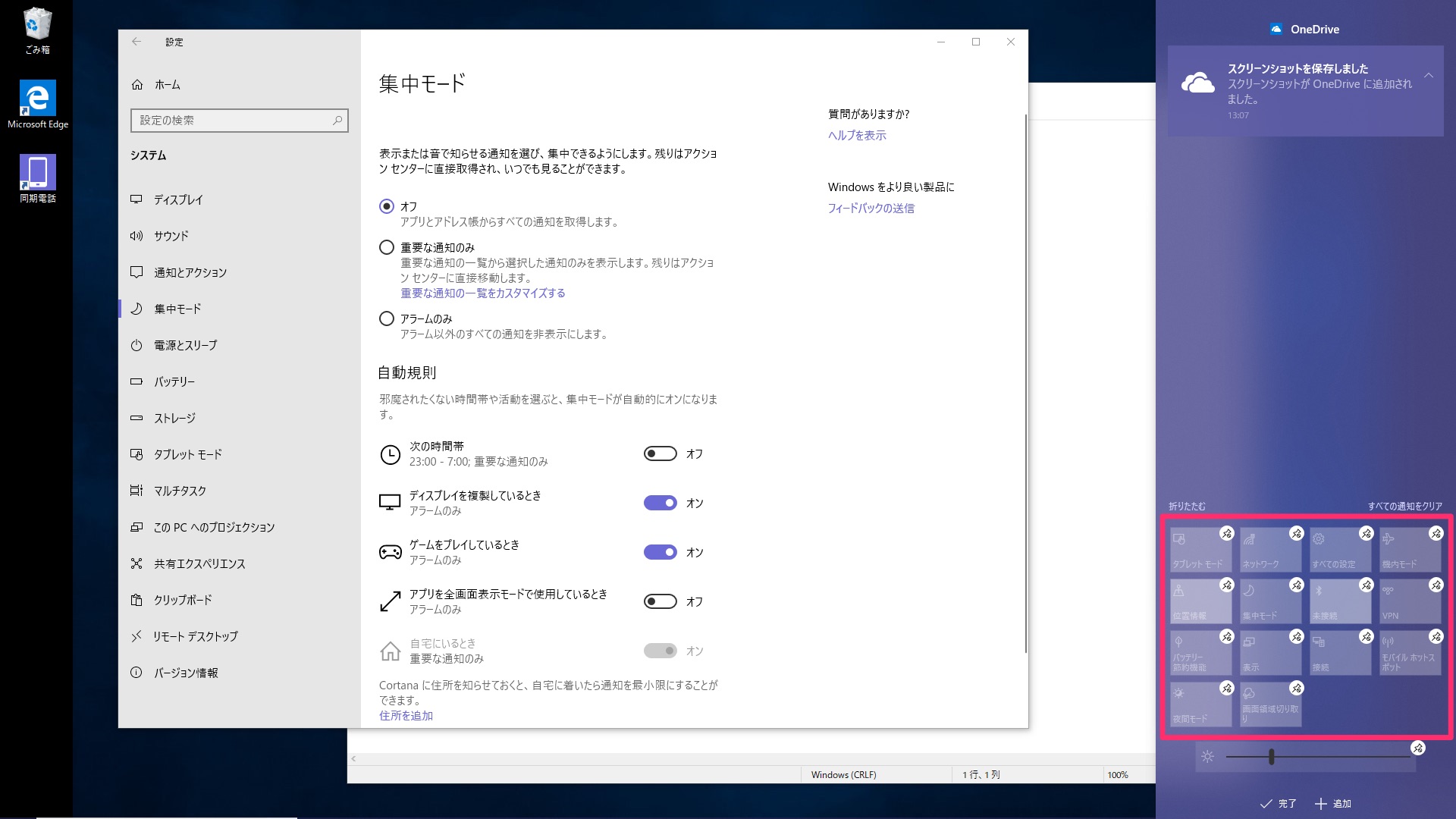Unpin the 夜間モード tile with pin icon
Viewport: 1456px width, 819px height.
click(1227, 688)
